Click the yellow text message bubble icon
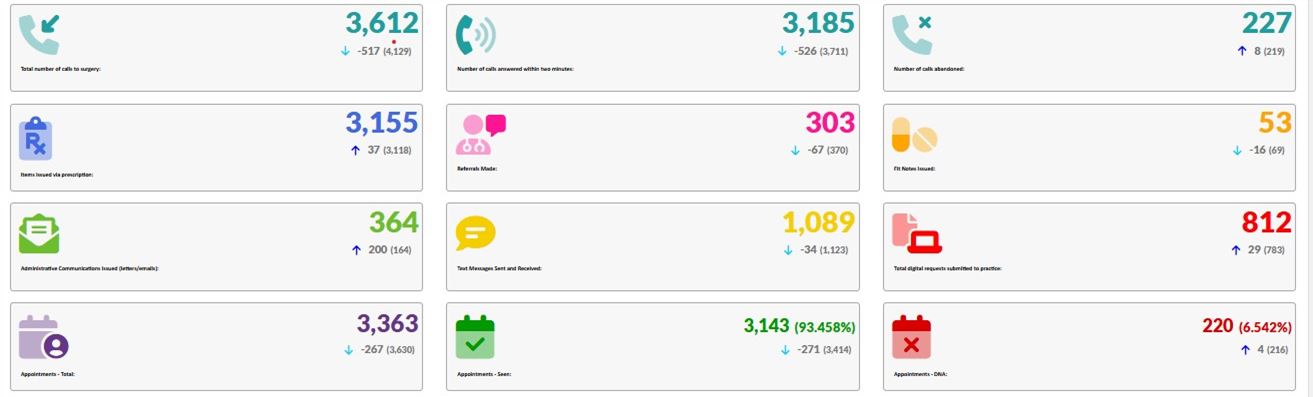 (475, 234)
